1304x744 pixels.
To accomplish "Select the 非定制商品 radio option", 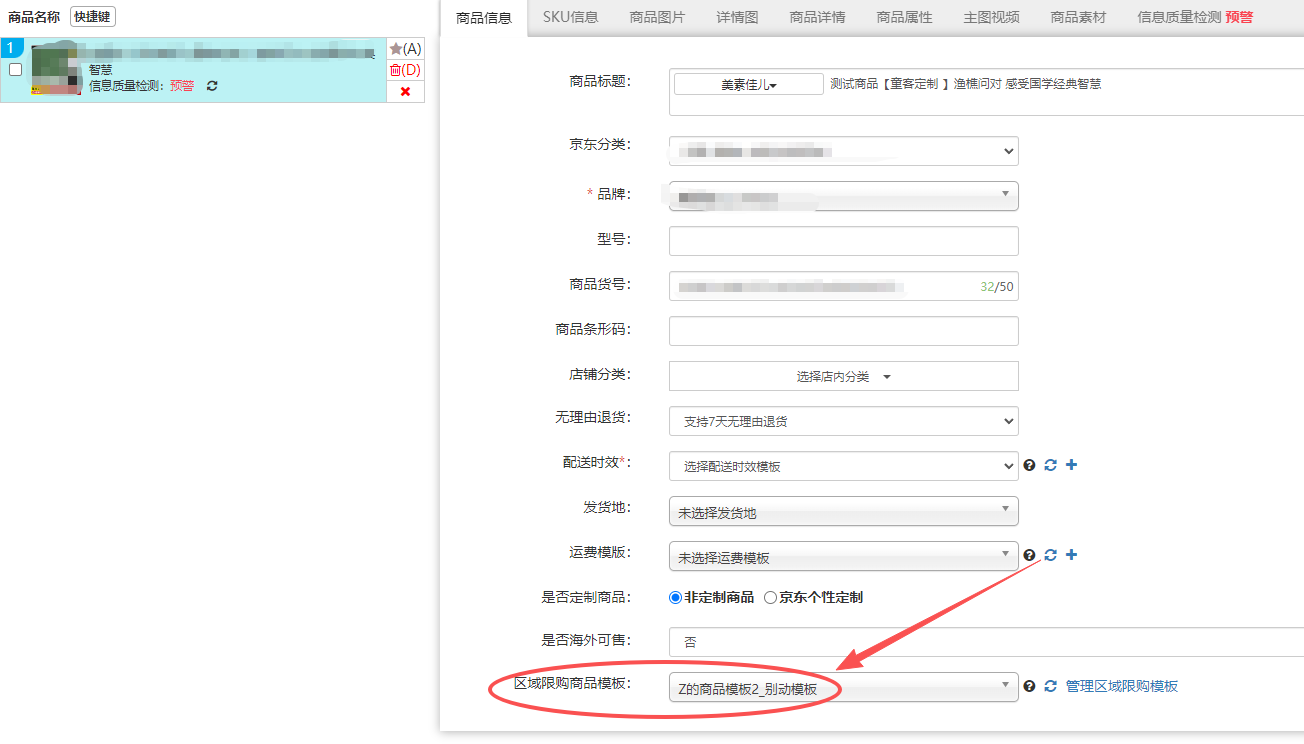I will coord(675,597).
